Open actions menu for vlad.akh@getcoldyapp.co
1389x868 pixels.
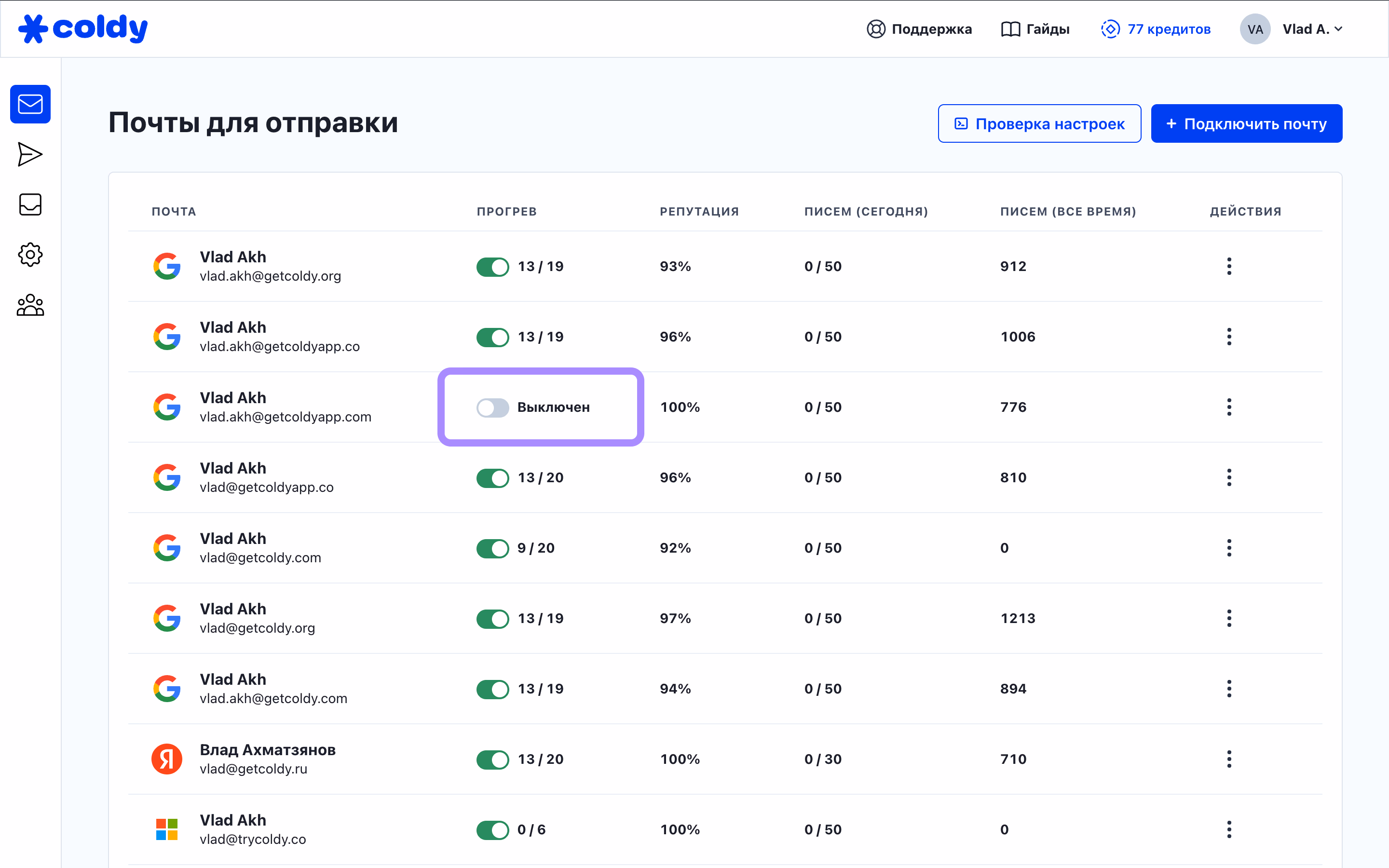(1229, 337)
